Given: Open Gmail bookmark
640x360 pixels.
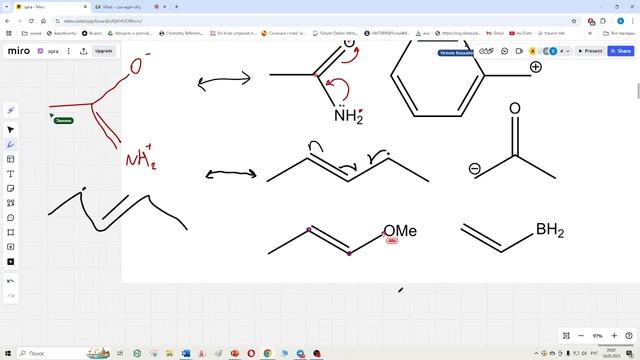Looking at the screenshot, I should [x=495, y=33].
